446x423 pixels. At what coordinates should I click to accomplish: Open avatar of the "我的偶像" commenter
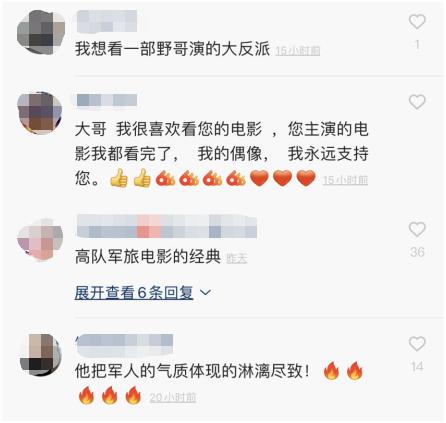(40, 113)
